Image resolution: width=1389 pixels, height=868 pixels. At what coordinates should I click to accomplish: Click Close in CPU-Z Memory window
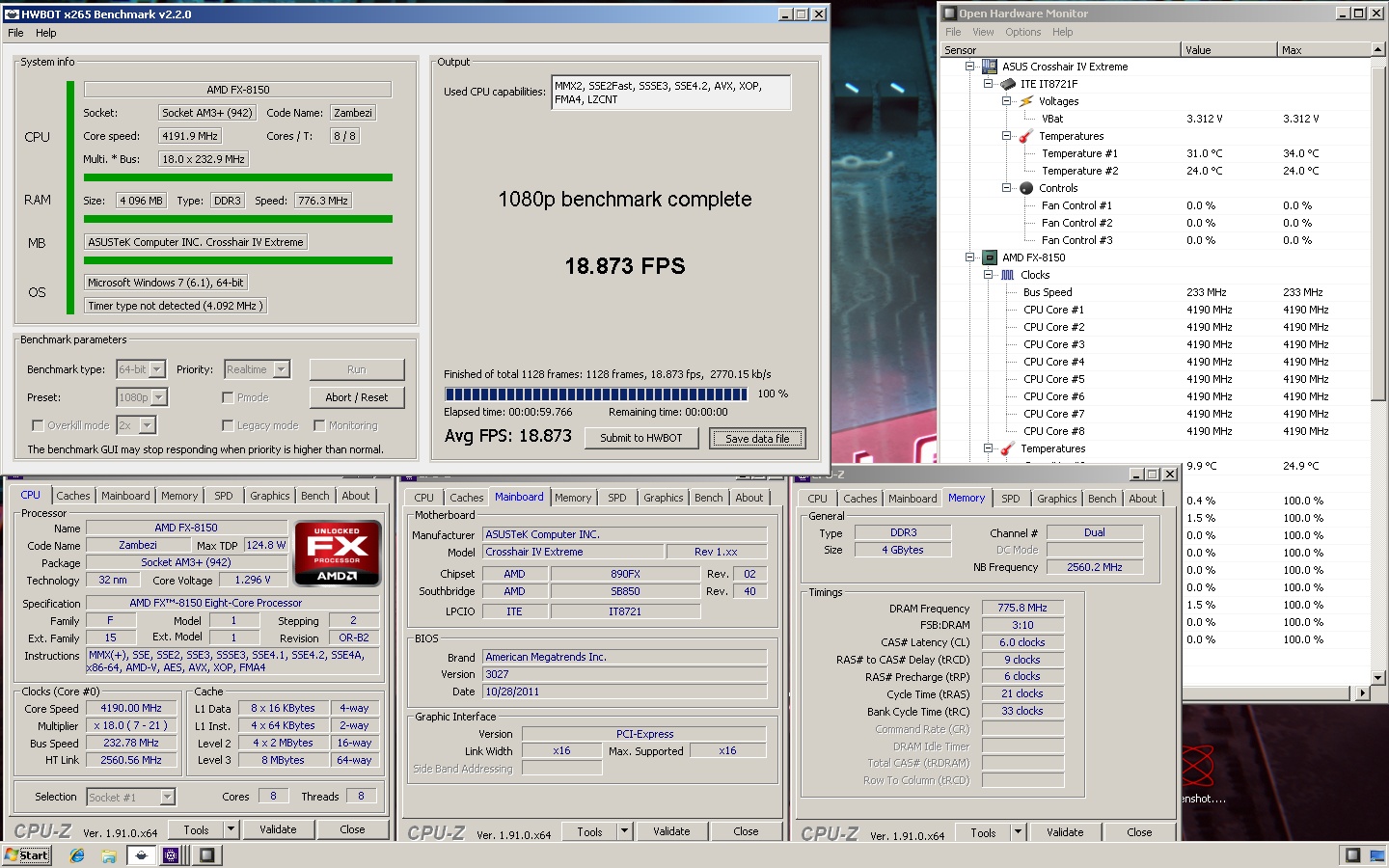coord(1139,832)
